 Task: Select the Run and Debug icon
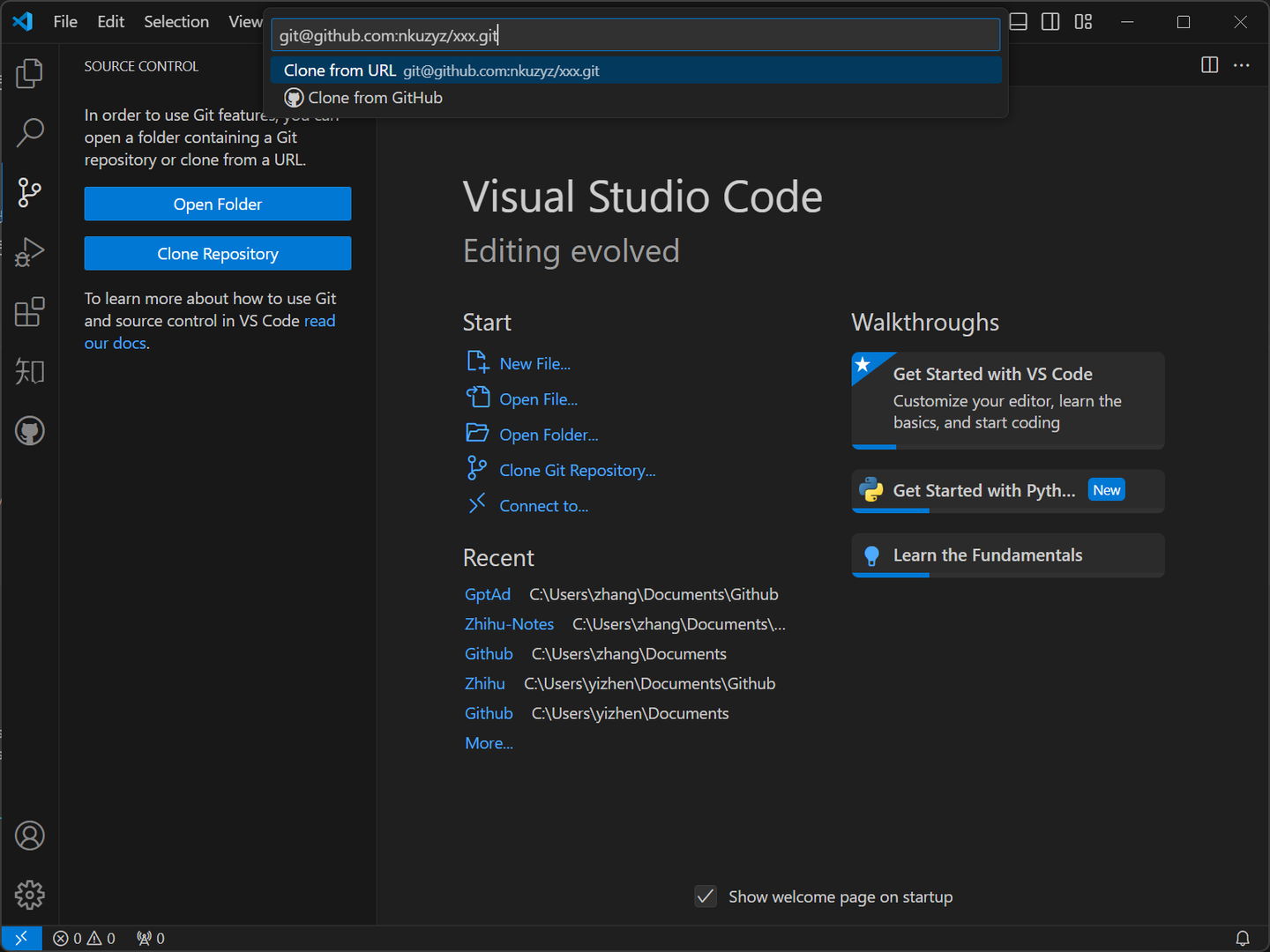pyautogui.click(x=29, y=252)
